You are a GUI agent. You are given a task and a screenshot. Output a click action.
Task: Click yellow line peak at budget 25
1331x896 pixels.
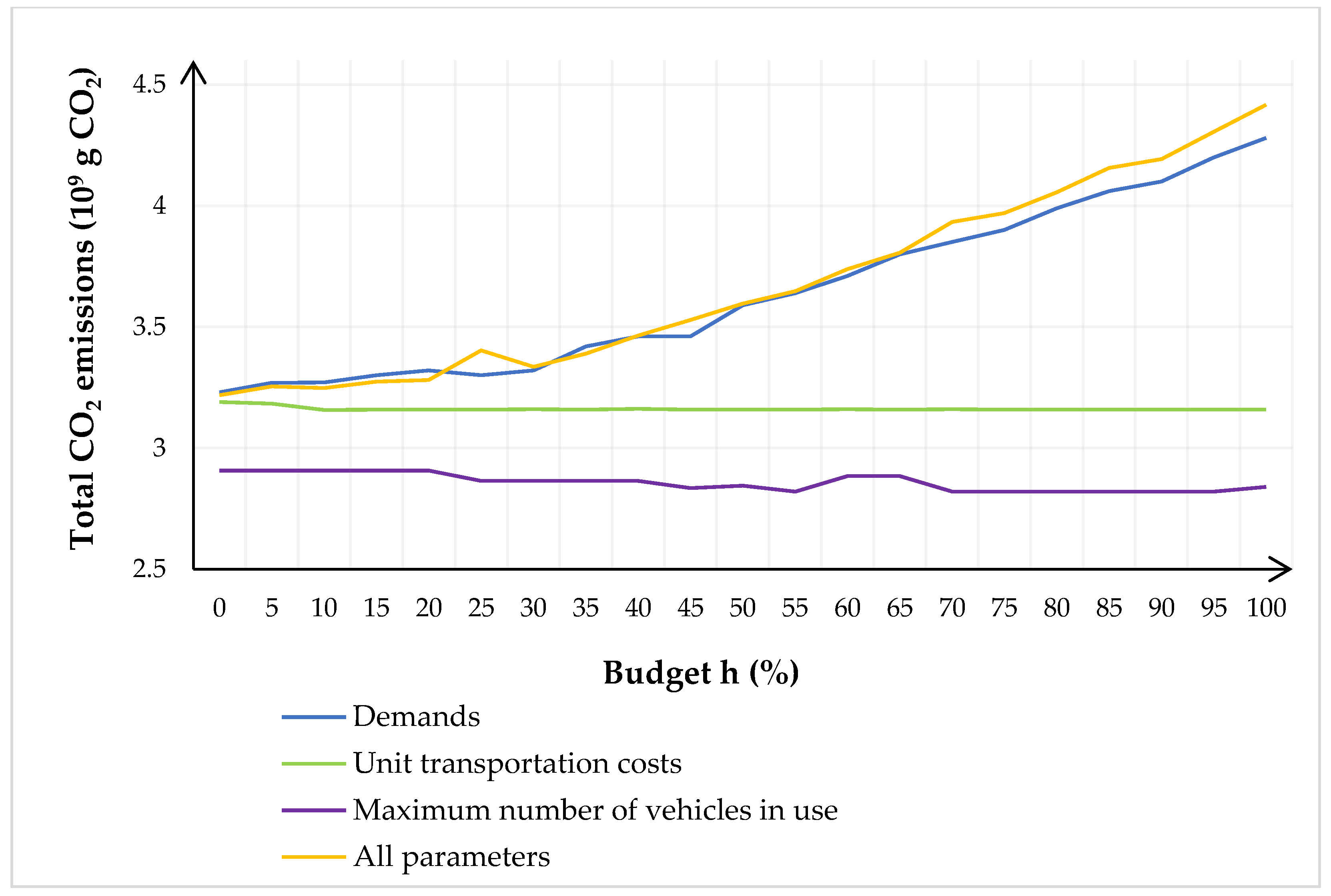(481, 350)
